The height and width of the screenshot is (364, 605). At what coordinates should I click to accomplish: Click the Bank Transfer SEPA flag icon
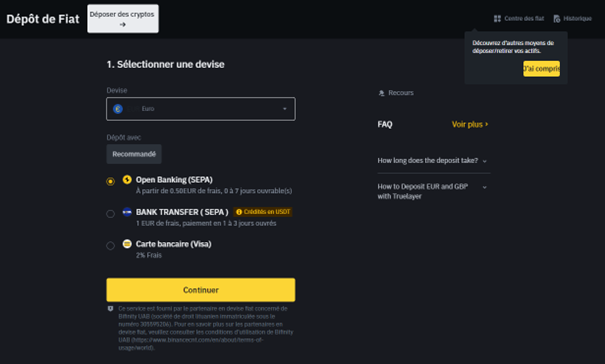pos(127,212)
